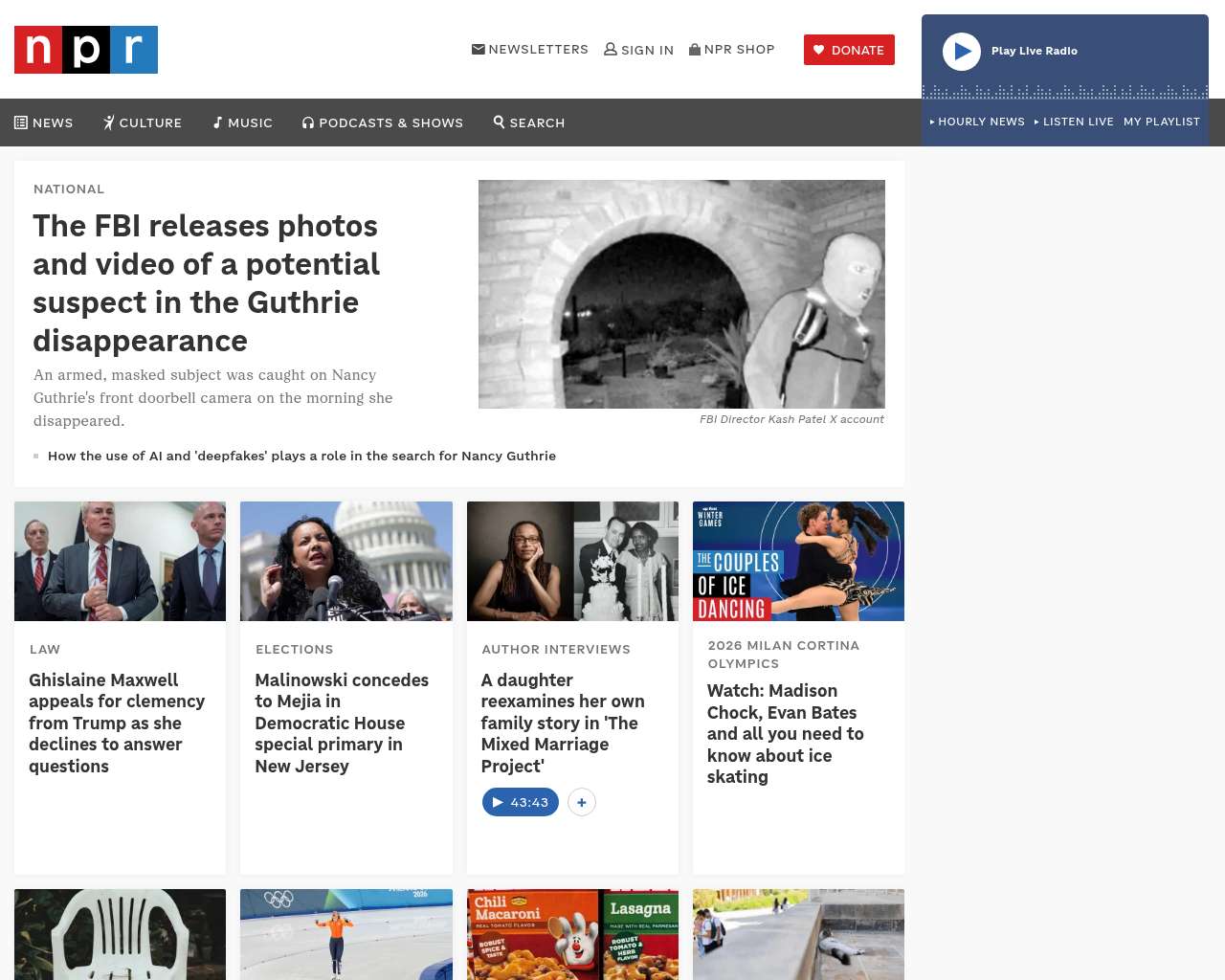Viewport: 1225px width, 980px height.
Task: Open My Playlist
Action: pyautogui.click(x=1161, y=122)
